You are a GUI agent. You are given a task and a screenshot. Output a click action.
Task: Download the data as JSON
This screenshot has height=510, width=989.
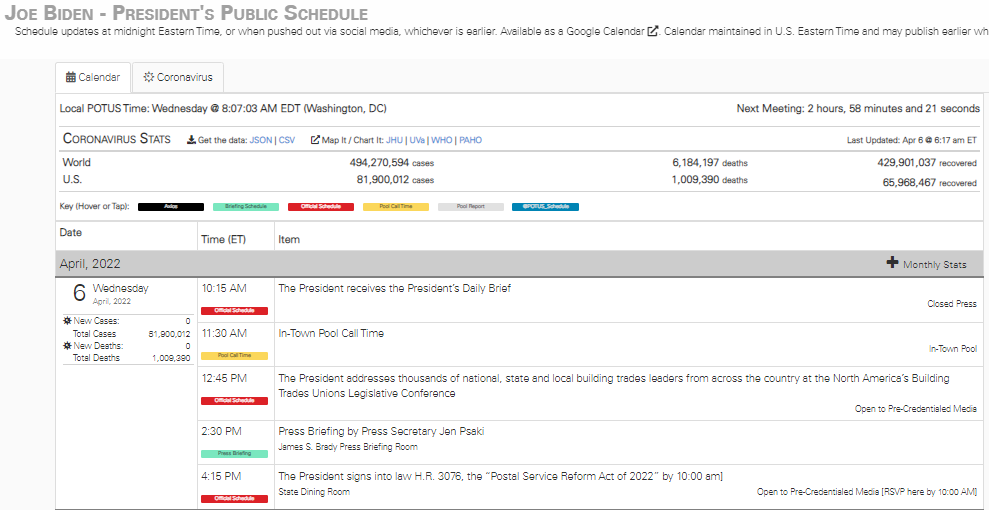click(261, 140)
